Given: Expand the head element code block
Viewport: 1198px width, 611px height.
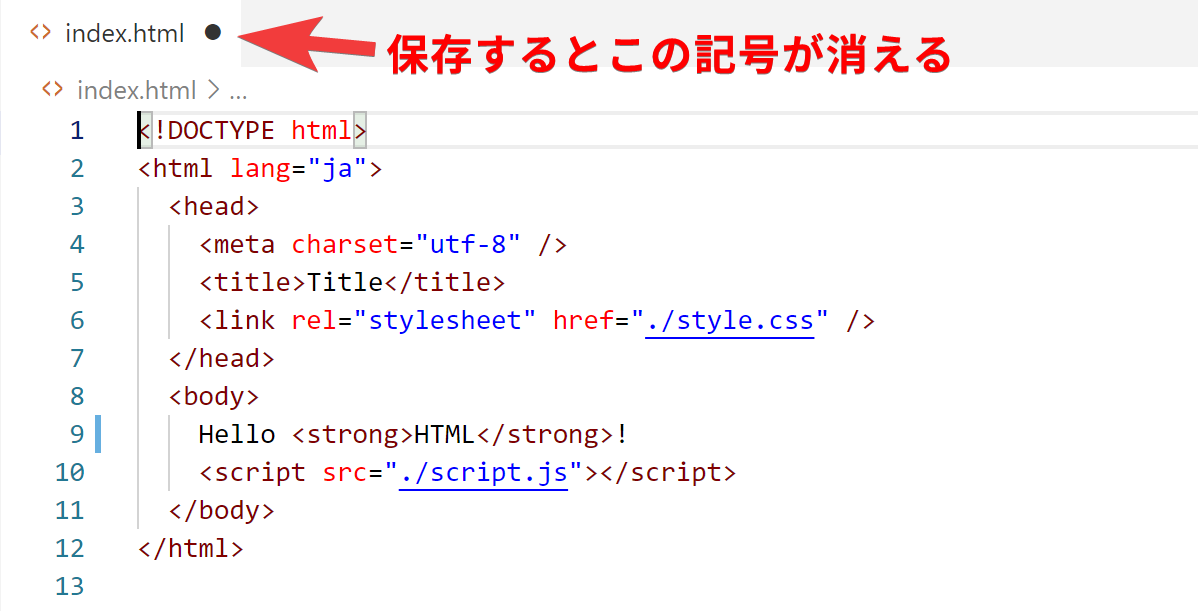Looking at the screenshot, I should click(x=115, y=205).
